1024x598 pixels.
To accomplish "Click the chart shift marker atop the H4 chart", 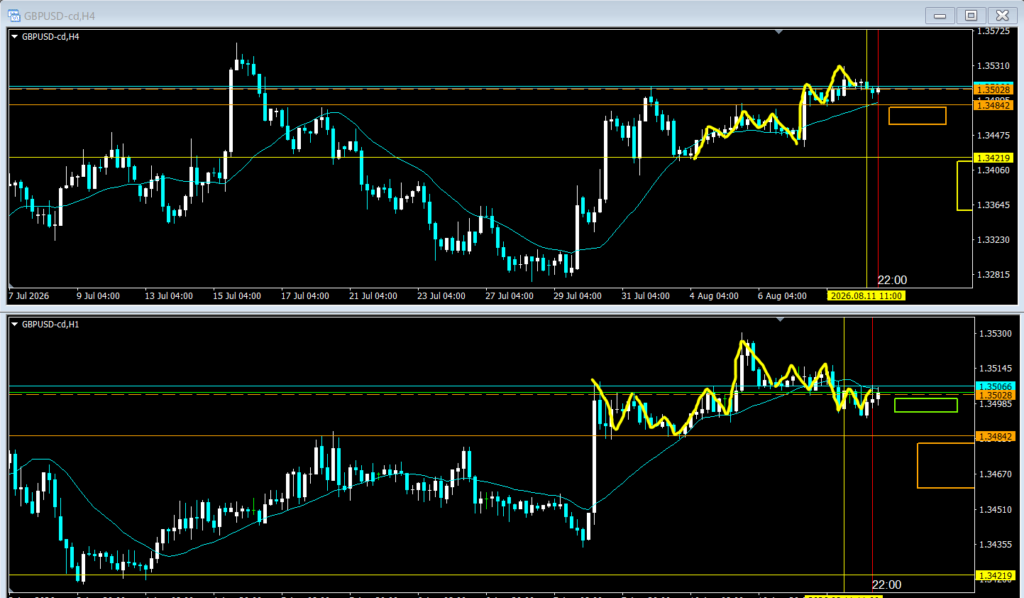I will [x=778, y=31].
